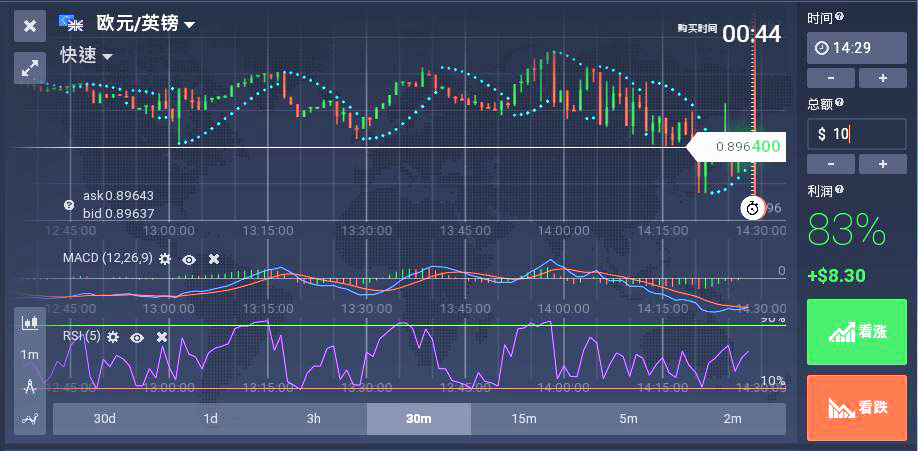Open the indicators line-graph icon

30,418
